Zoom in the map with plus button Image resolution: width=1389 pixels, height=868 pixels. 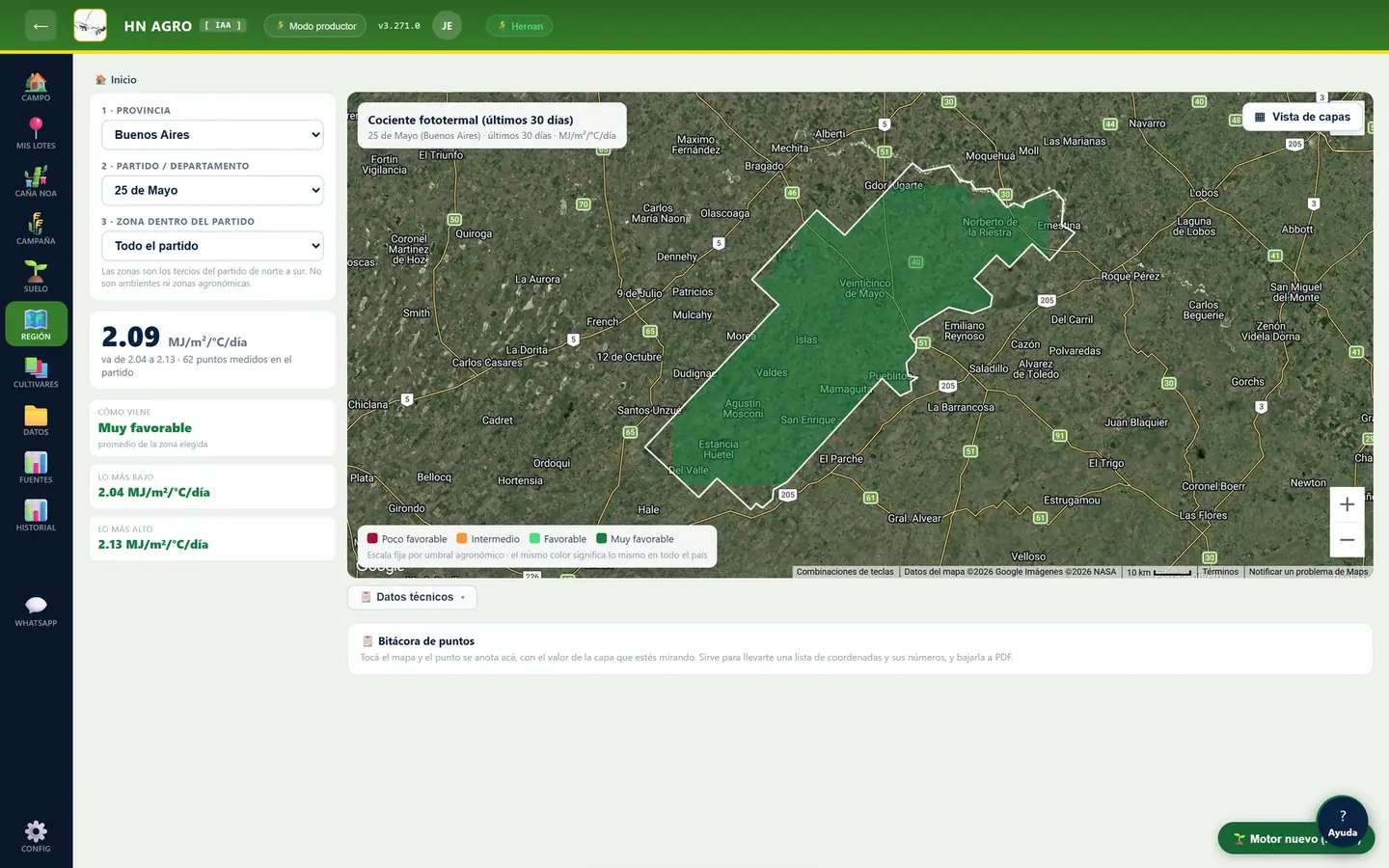[1348, 504]
